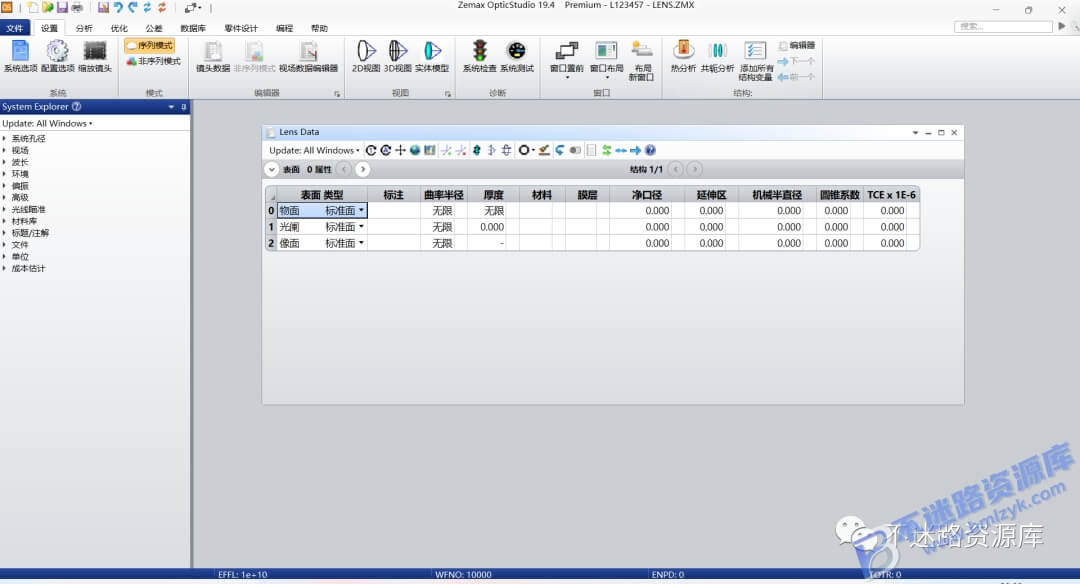Screen dimensions: 1080x584
Task: Start the 共轭分析 tool
Action: tap(717, 56)
